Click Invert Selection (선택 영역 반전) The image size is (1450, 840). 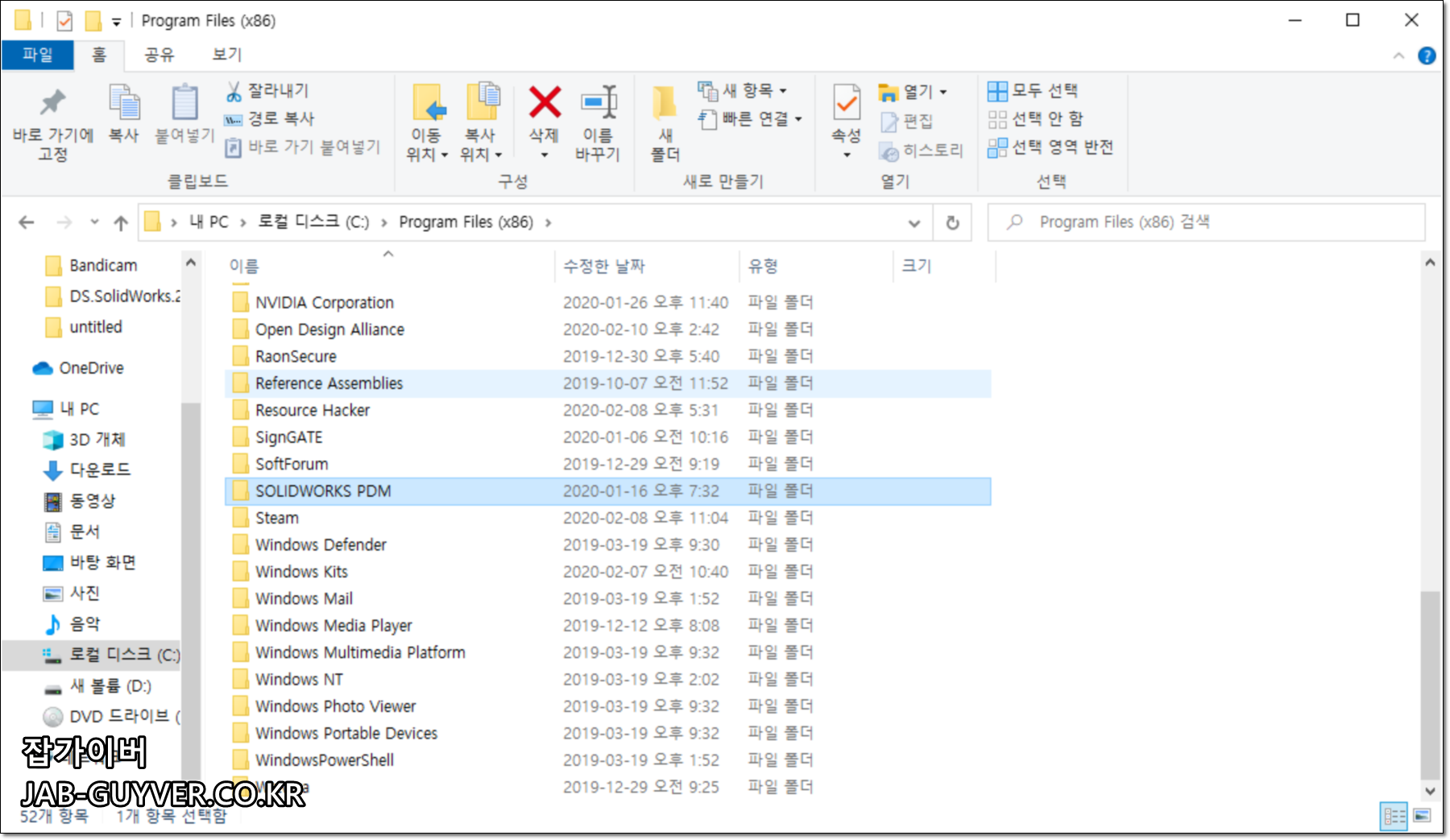(x=1050, y=147)
